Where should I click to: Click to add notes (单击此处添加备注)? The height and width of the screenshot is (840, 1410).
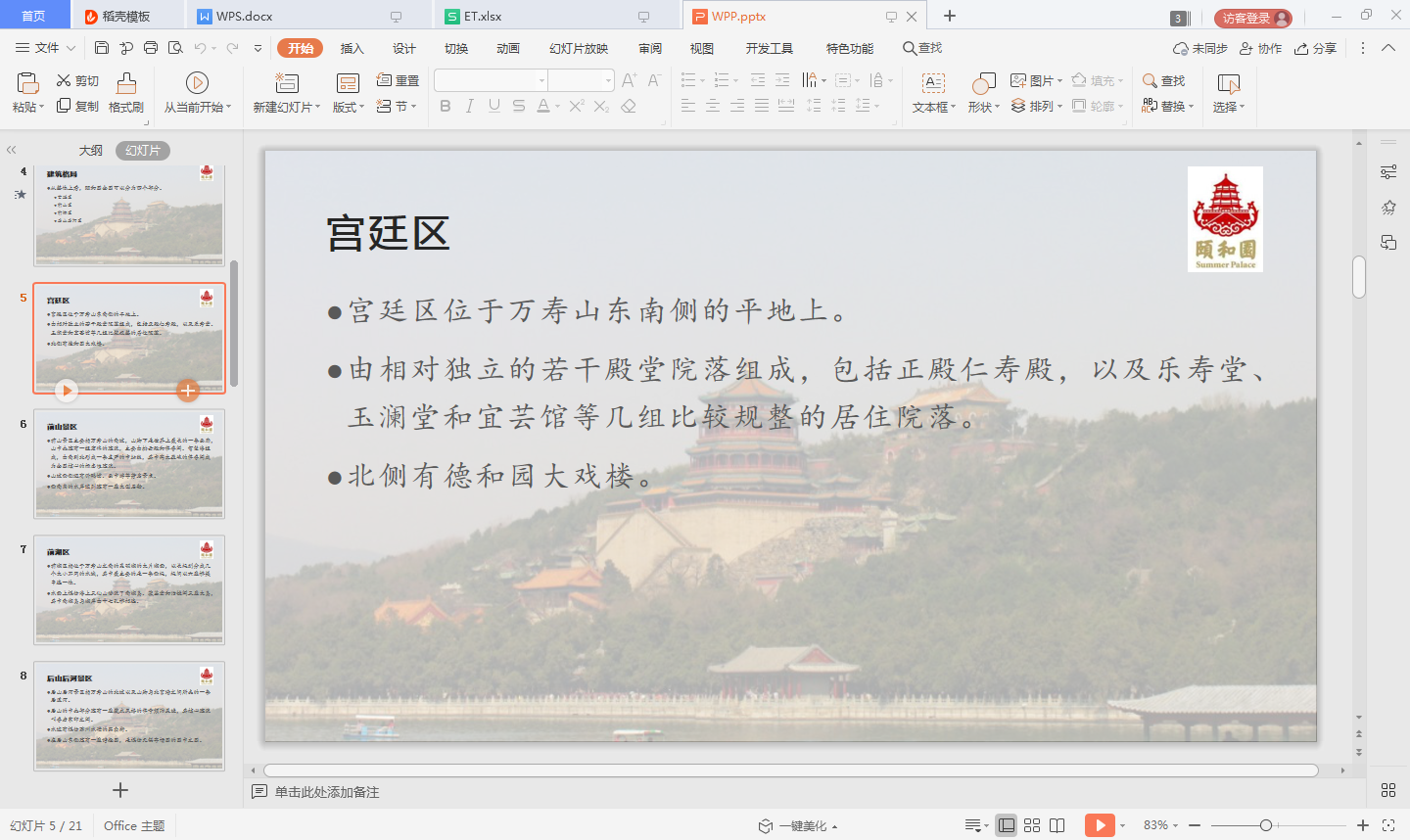pos(327,792)
